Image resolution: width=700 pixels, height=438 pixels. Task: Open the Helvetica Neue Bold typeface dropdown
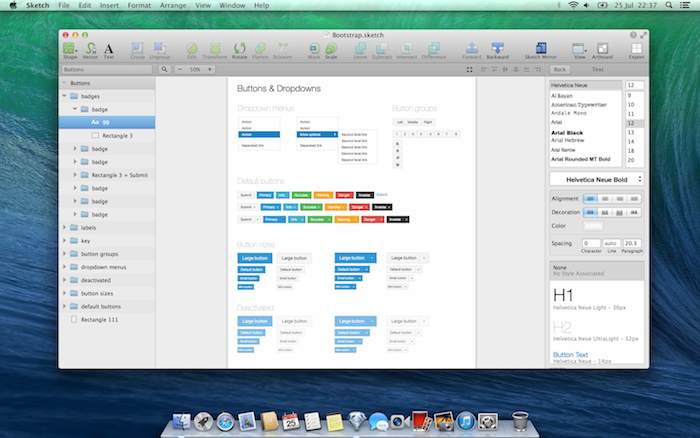point(597,179)
